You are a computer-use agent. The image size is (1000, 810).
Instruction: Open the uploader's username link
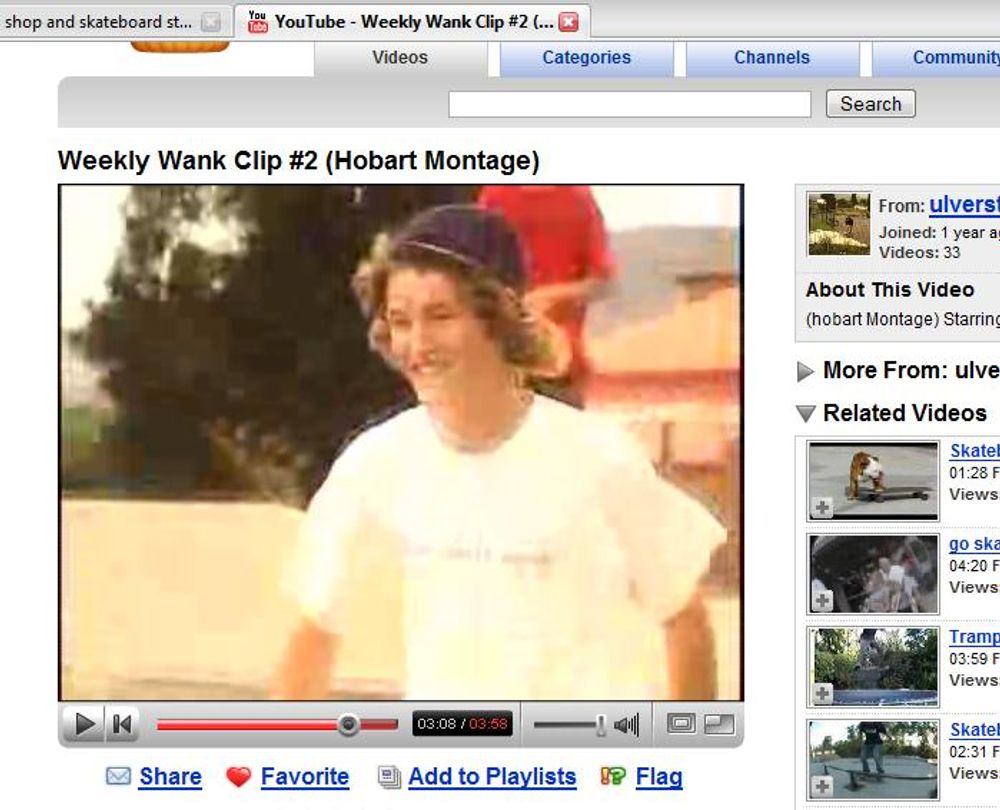(964, 205)
